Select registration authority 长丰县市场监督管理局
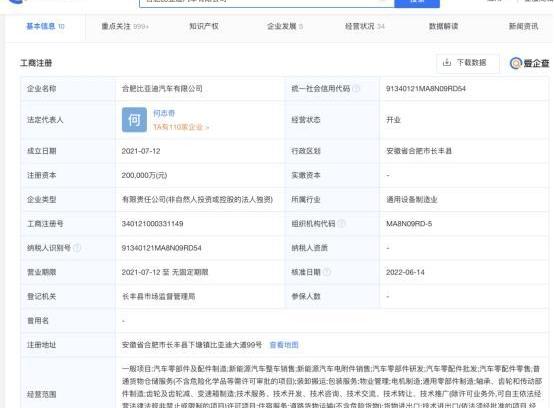Viewport: 554px width, 408px height. [158, 296]
